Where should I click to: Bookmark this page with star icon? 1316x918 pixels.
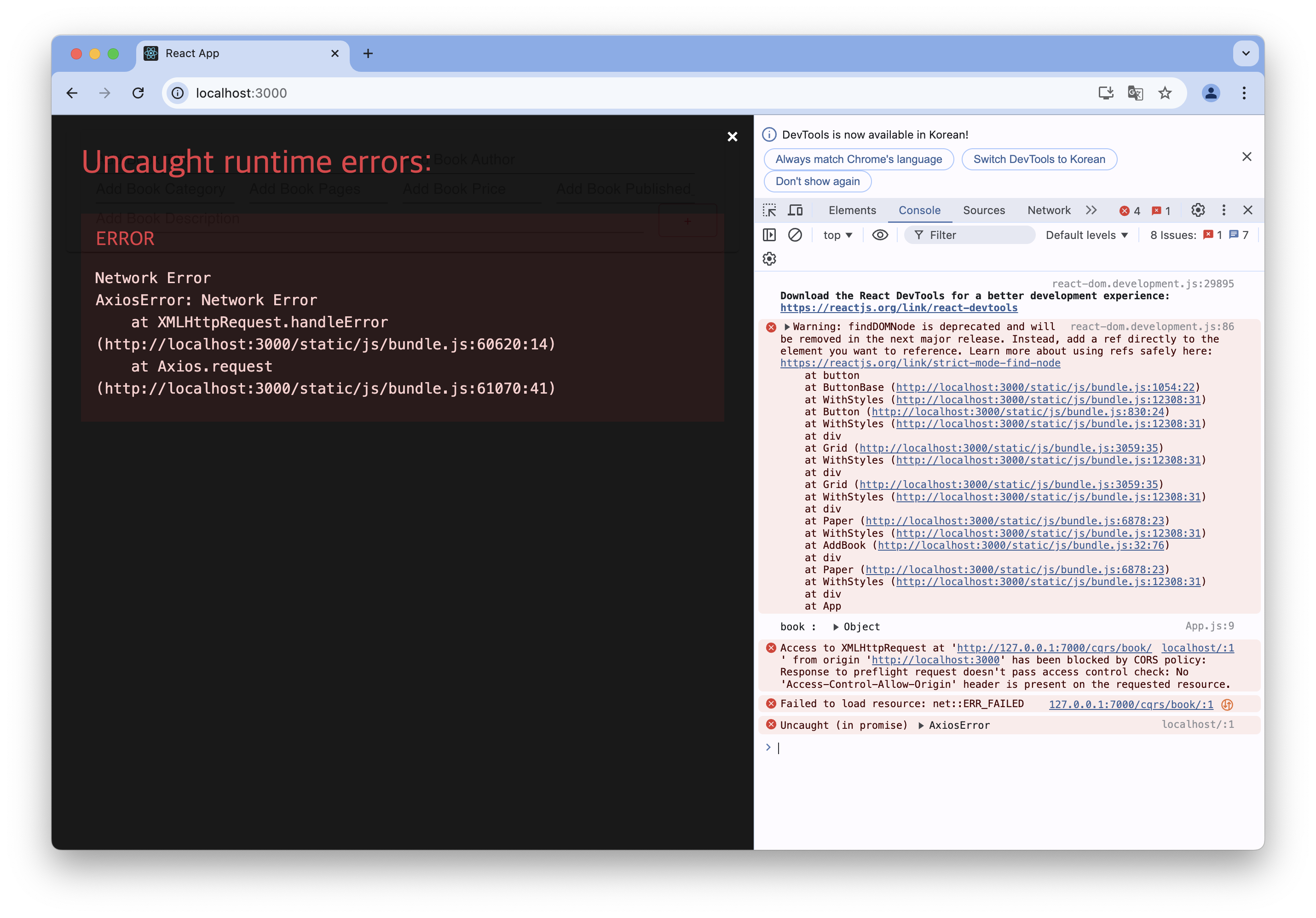click(x=1165, y=93)
